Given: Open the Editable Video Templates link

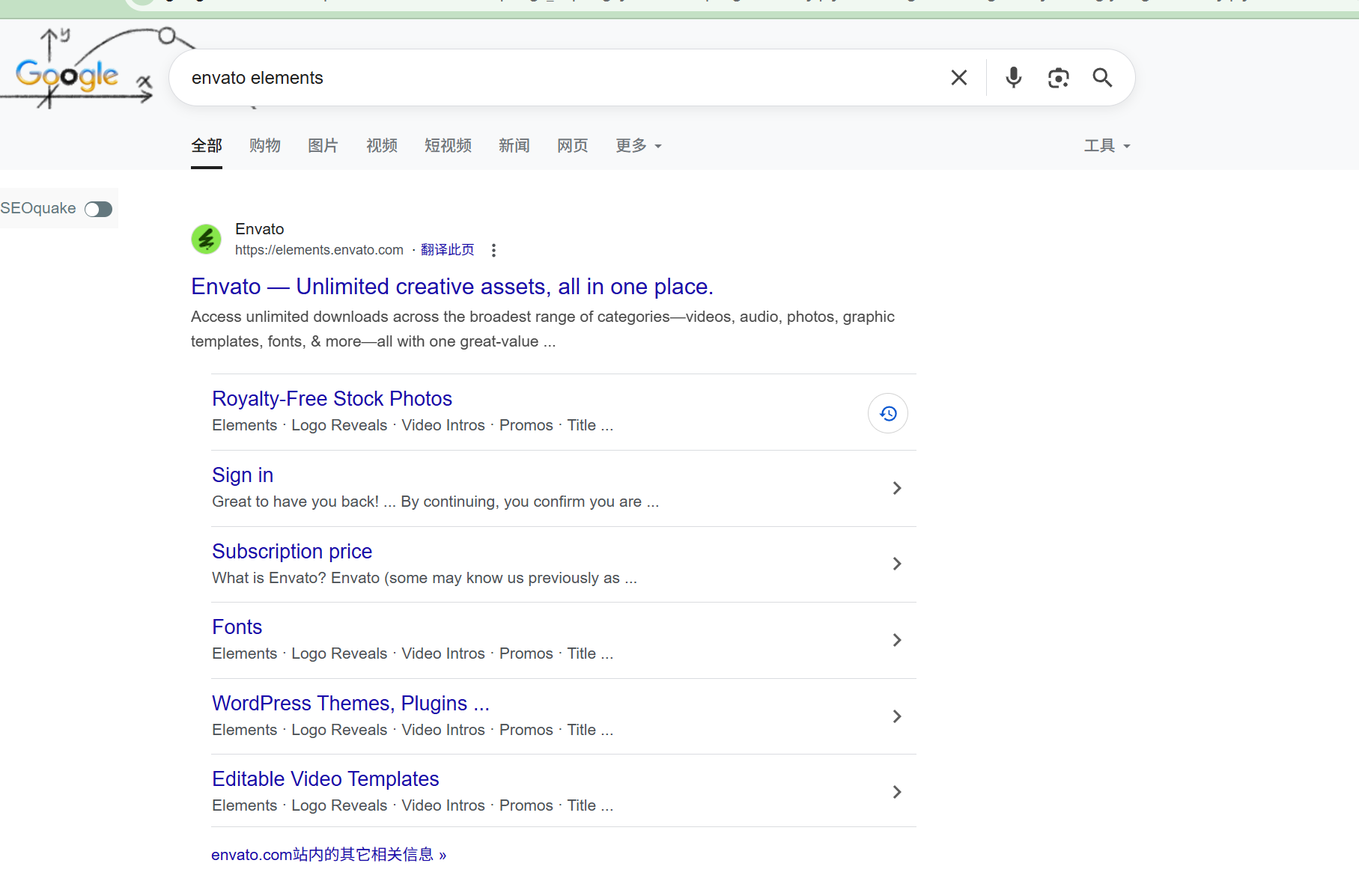Looking at the screenshot, I should coord(325,779).
